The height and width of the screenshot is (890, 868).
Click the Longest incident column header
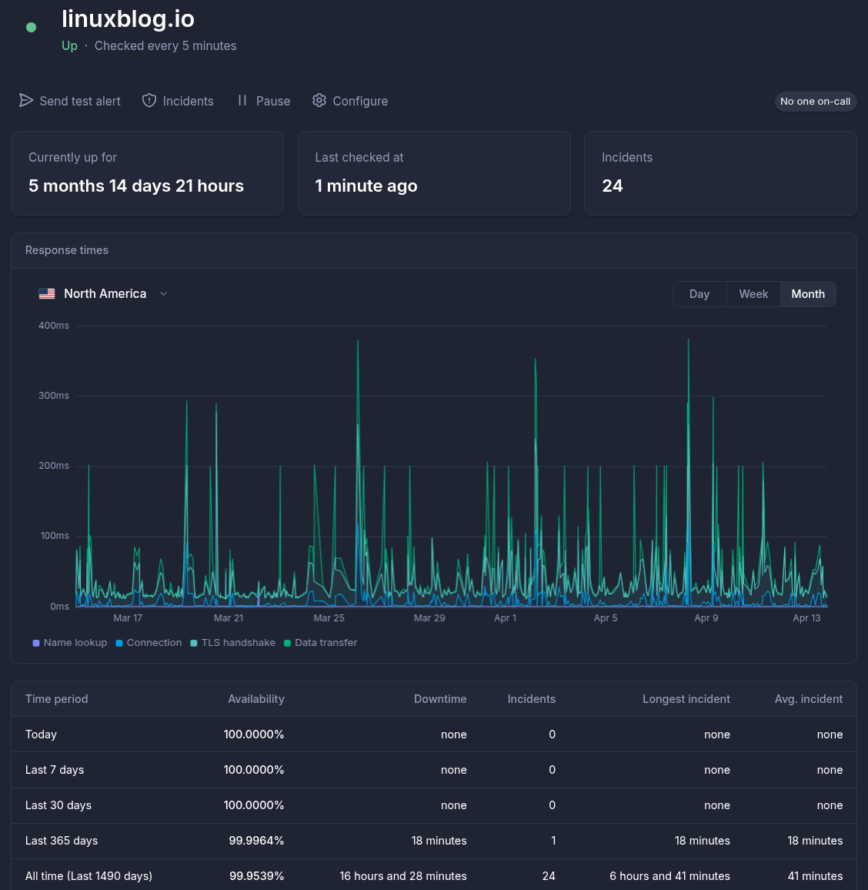click(x=686, y=699)
